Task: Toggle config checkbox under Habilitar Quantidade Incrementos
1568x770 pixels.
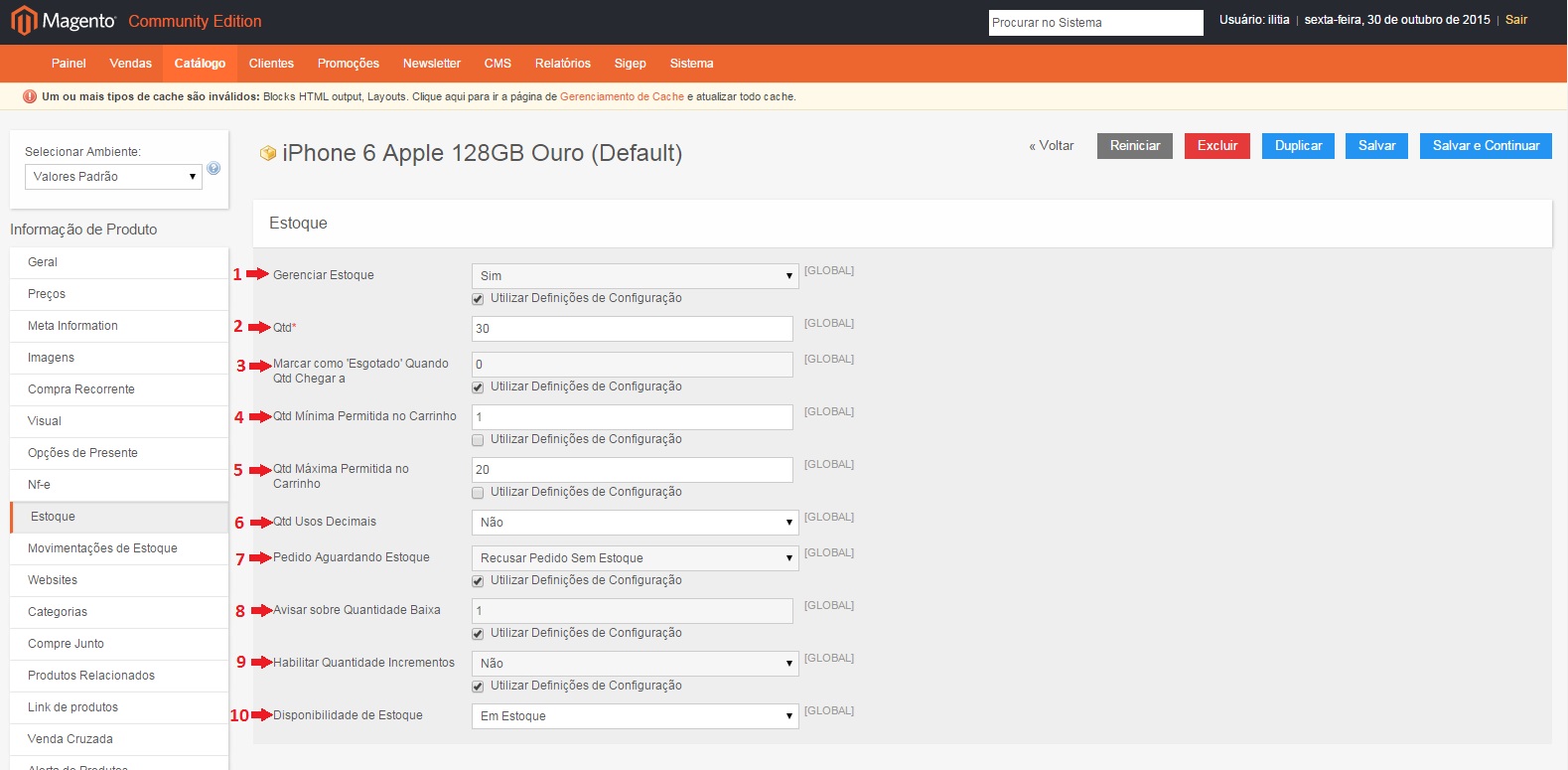Action: 478,687
